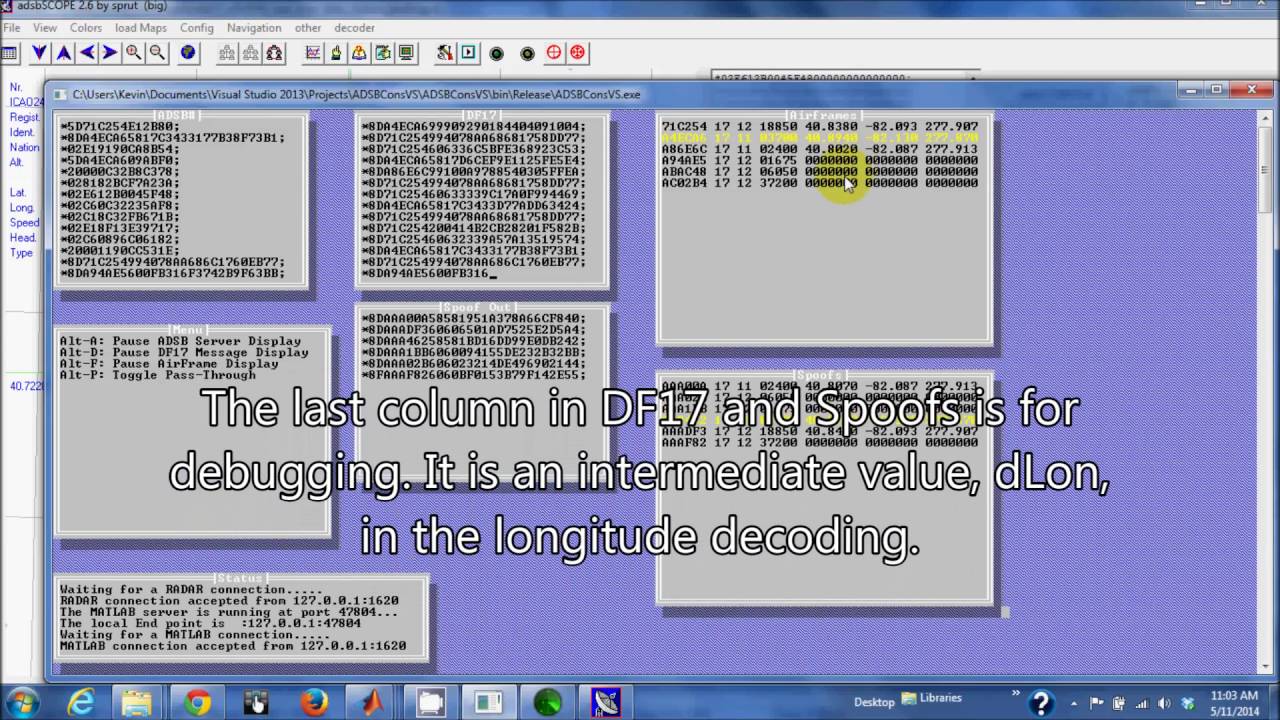Open the decoder menu
This screenshot has width=1280, height=720.
355,28
